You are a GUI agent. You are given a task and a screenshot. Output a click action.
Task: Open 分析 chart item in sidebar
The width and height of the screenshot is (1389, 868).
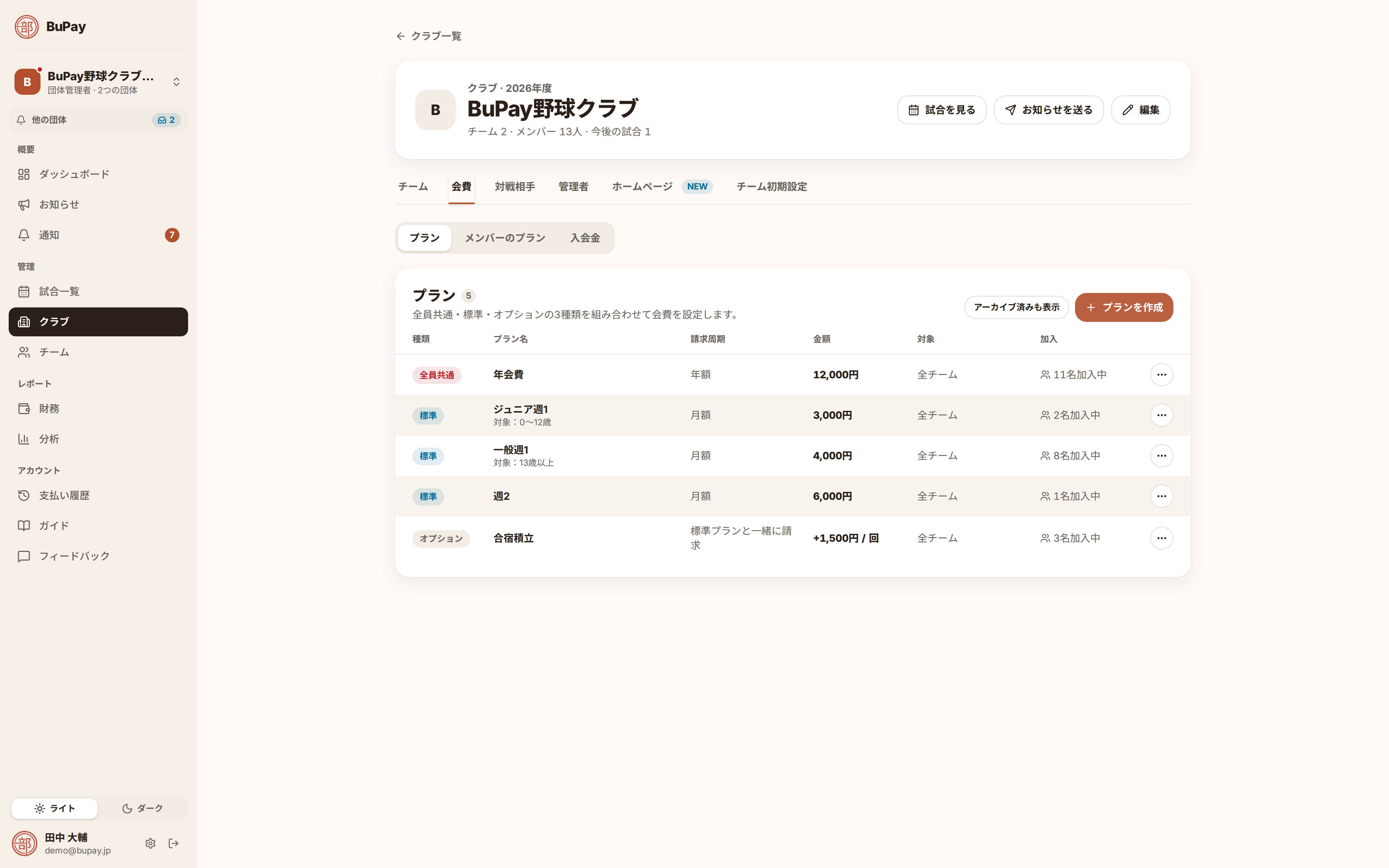coord(98,439)
